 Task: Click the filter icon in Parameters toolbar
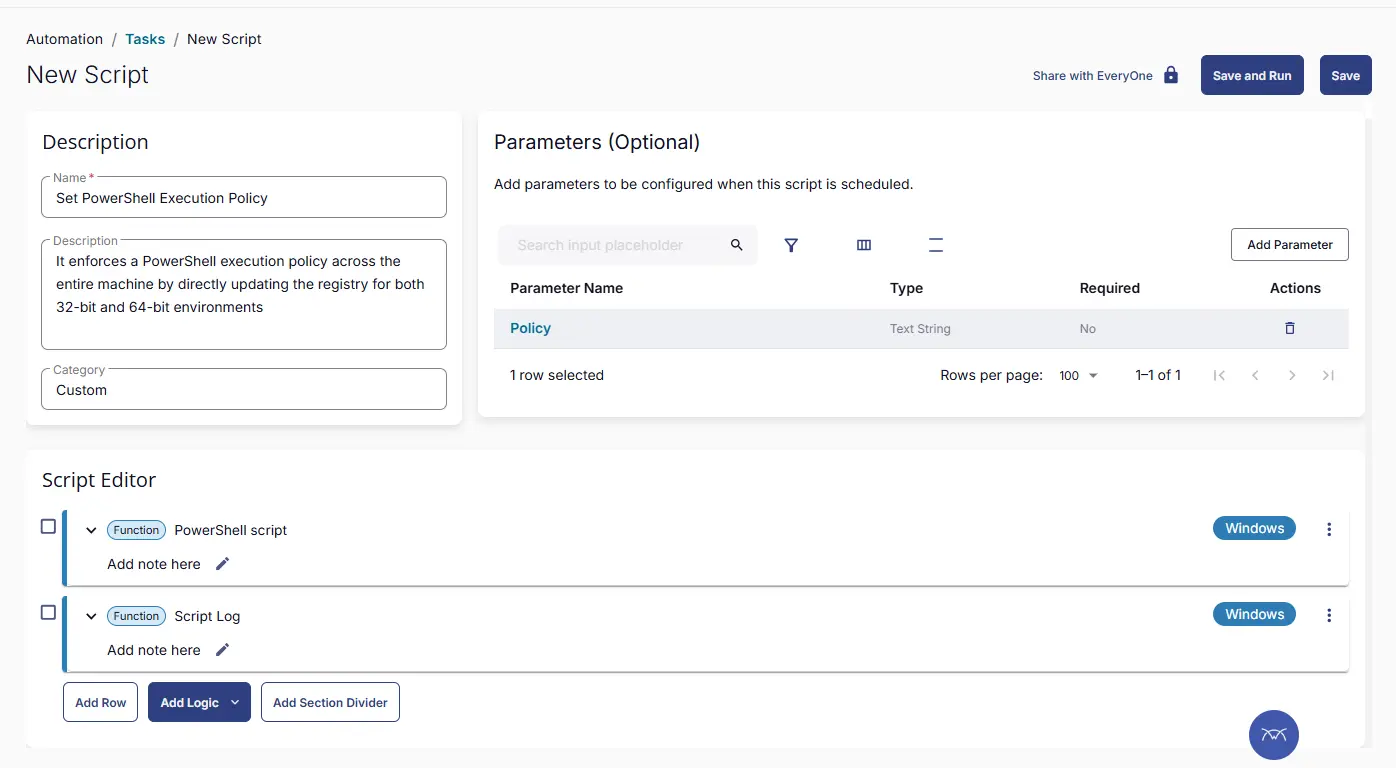pyautogui.click(x=791, y=245)
